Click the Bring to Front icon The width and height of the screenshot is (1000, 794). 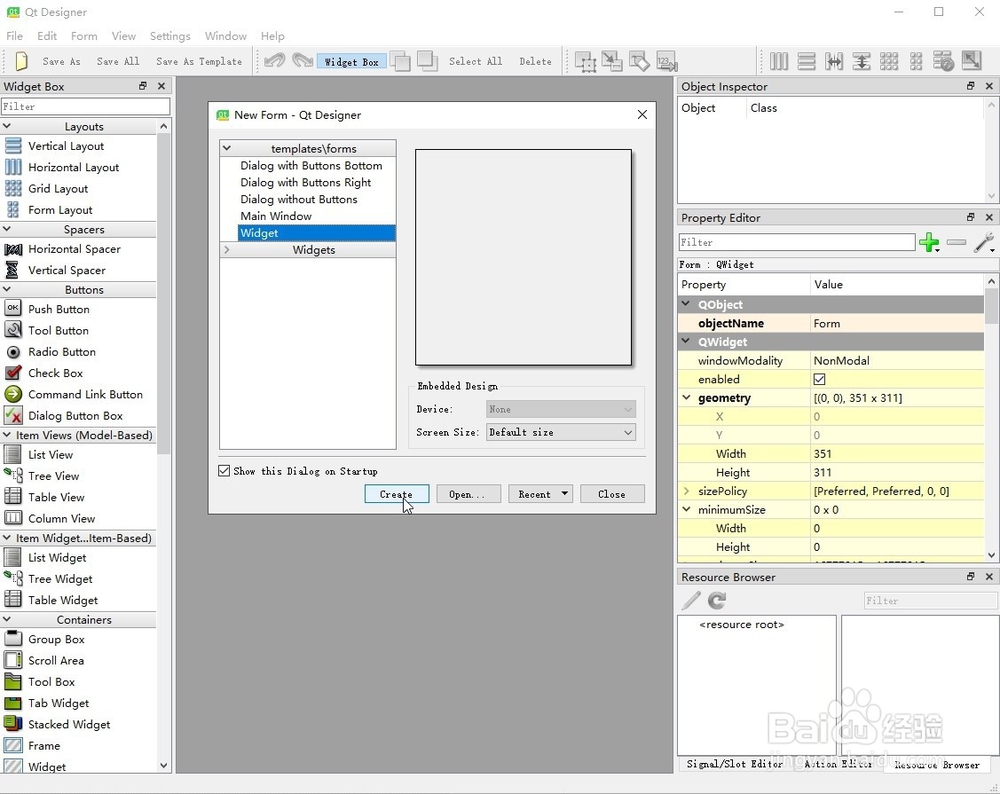(427, 61)
